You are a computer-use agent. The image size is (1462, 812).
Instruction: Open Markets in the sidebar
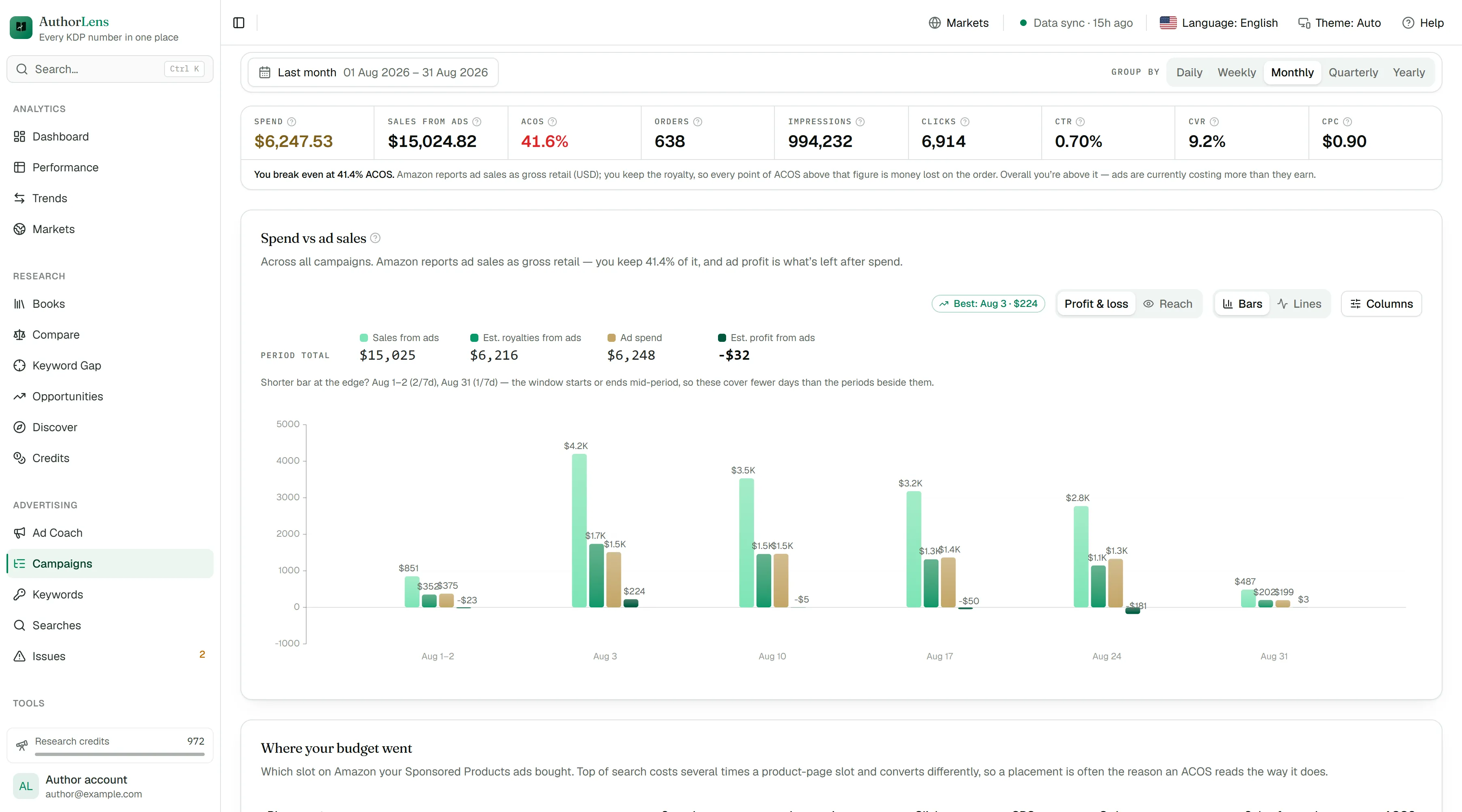[x=110, y=229]
